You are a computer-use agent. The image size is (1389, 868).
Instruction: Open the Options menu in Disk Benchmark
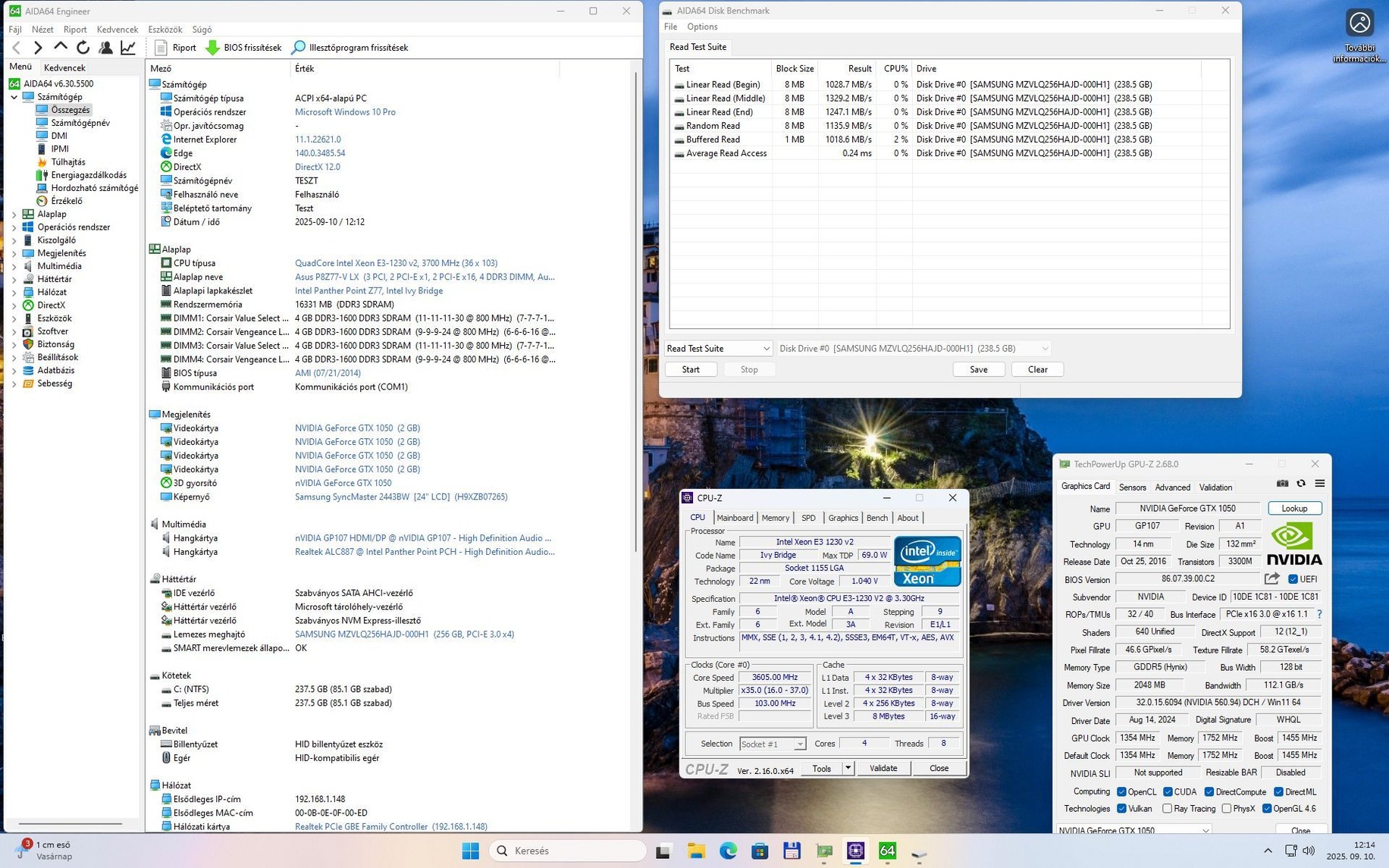point(702,27)
